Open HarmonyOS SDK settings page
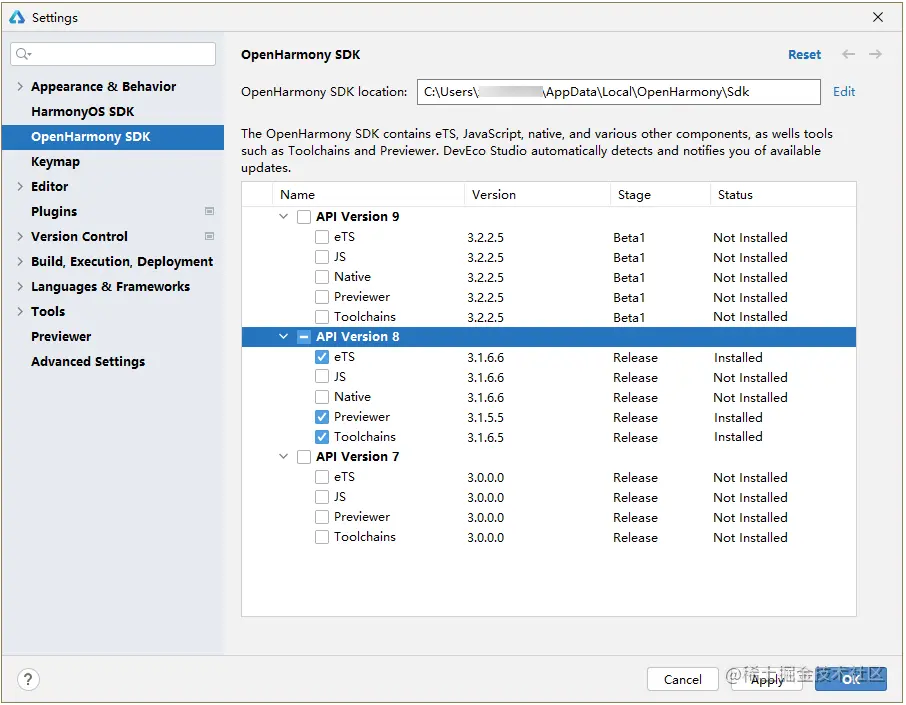The height and width of the screenshot is (705, 906). click(x=83, y=112)
